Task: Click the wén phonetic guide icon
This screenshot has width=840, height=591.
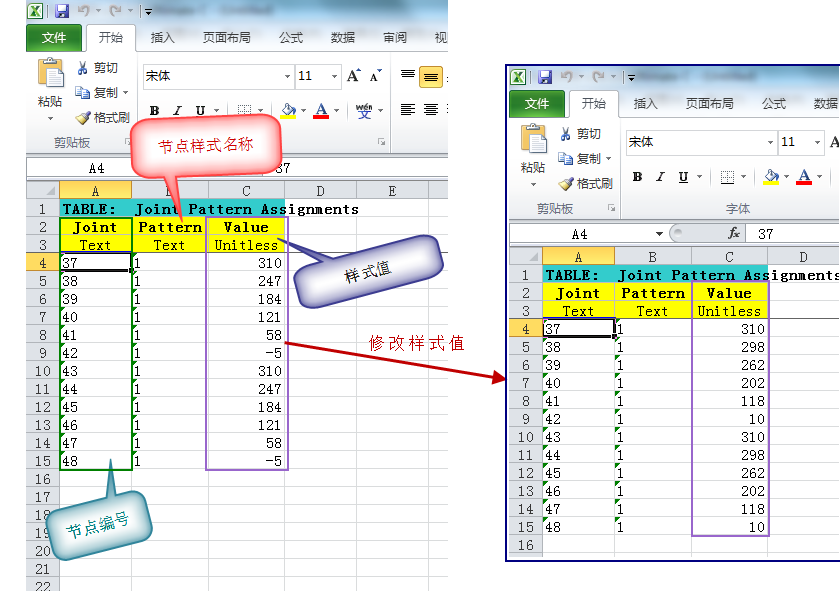Action: tap(363, 110)
